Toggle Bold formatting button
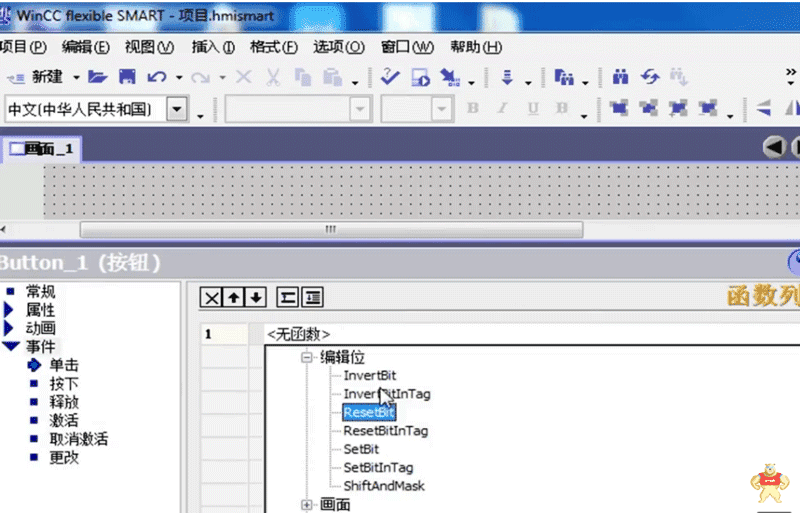This screenshot has width=800, height=513. tap(473, 108)
